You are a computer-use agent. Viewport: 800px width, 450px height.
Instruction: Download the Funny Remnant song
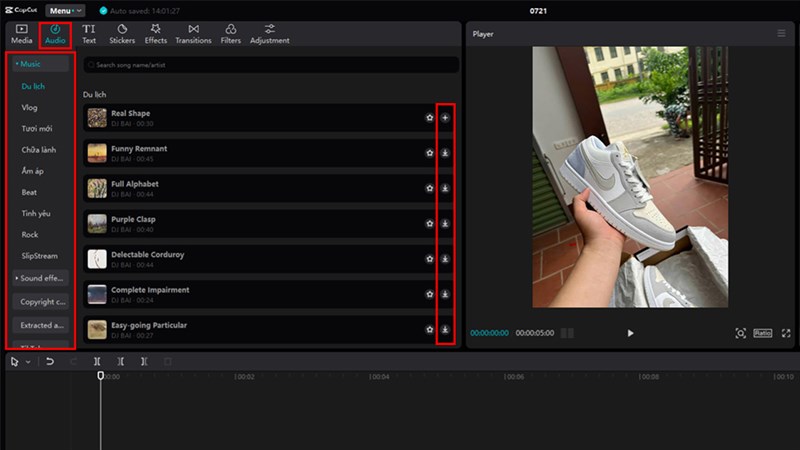click(445, 153)
